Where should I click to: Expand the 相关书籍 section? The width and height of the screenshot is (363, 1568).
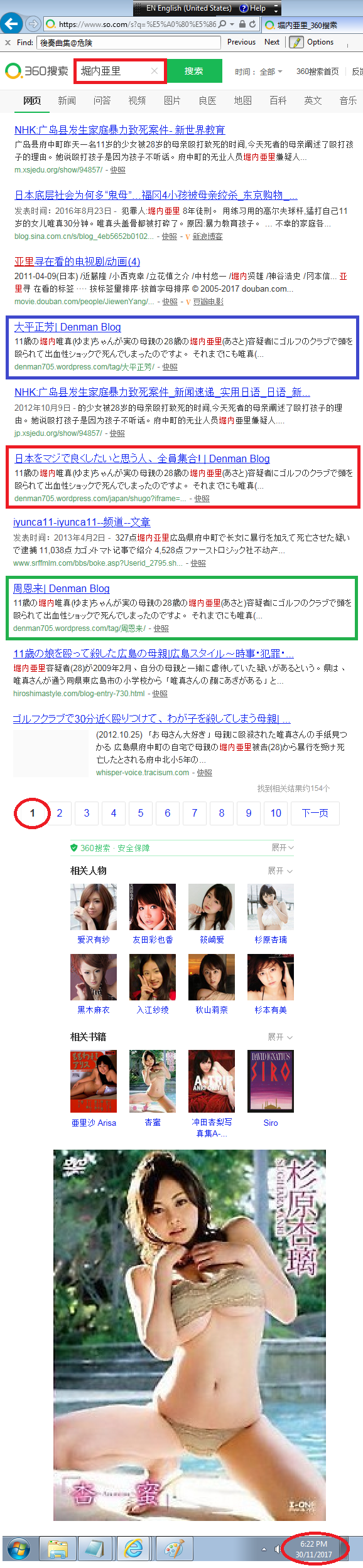pyautogui.click(x=280, y=1037)
